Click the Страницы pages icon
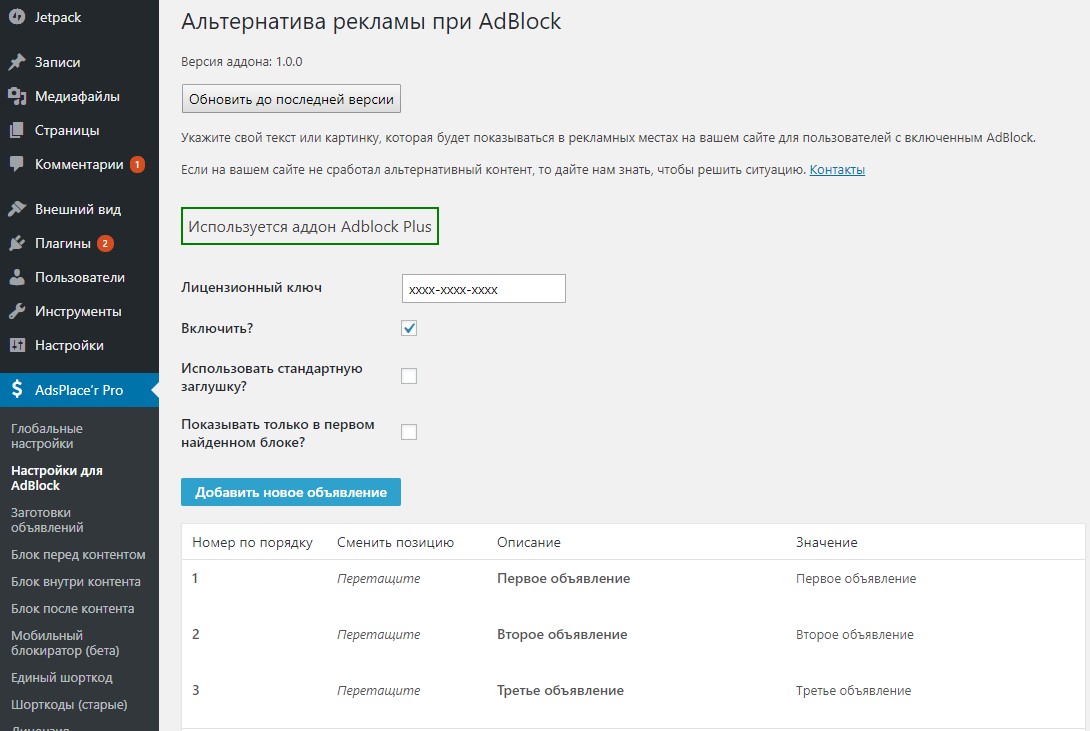Image resolution: width=1090 pixels, height=731 pixels. point(18,130)
